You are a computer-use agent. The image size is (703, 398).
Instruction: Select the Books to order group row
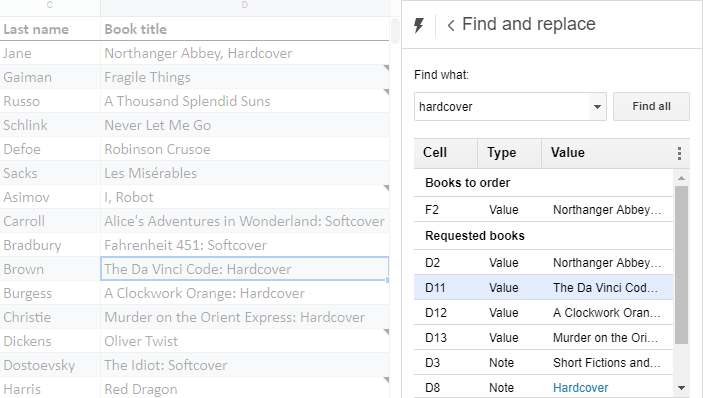[543, 183]
